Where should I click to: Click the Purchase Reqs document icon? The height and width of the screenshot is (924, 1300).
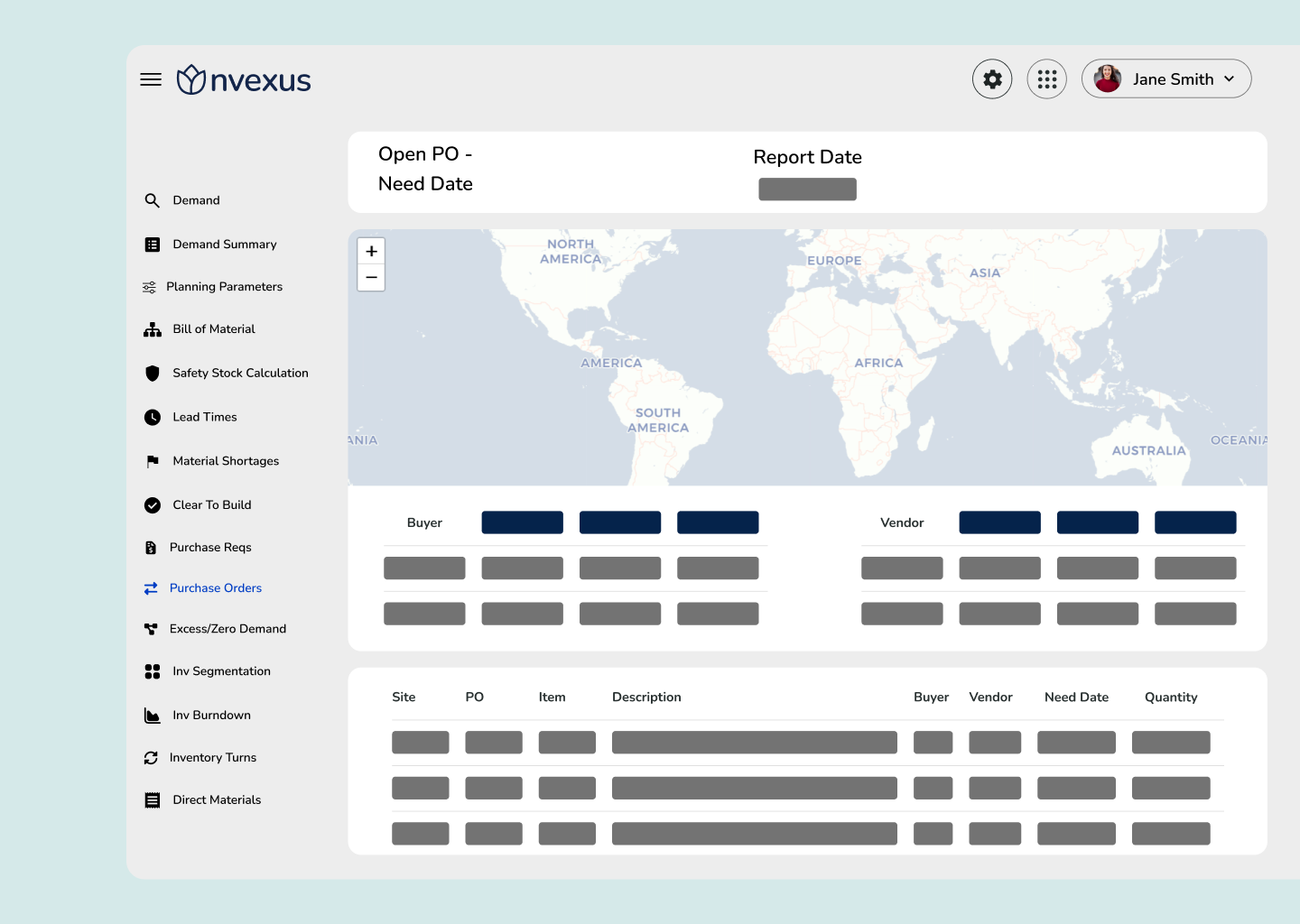tap(151, 548)
